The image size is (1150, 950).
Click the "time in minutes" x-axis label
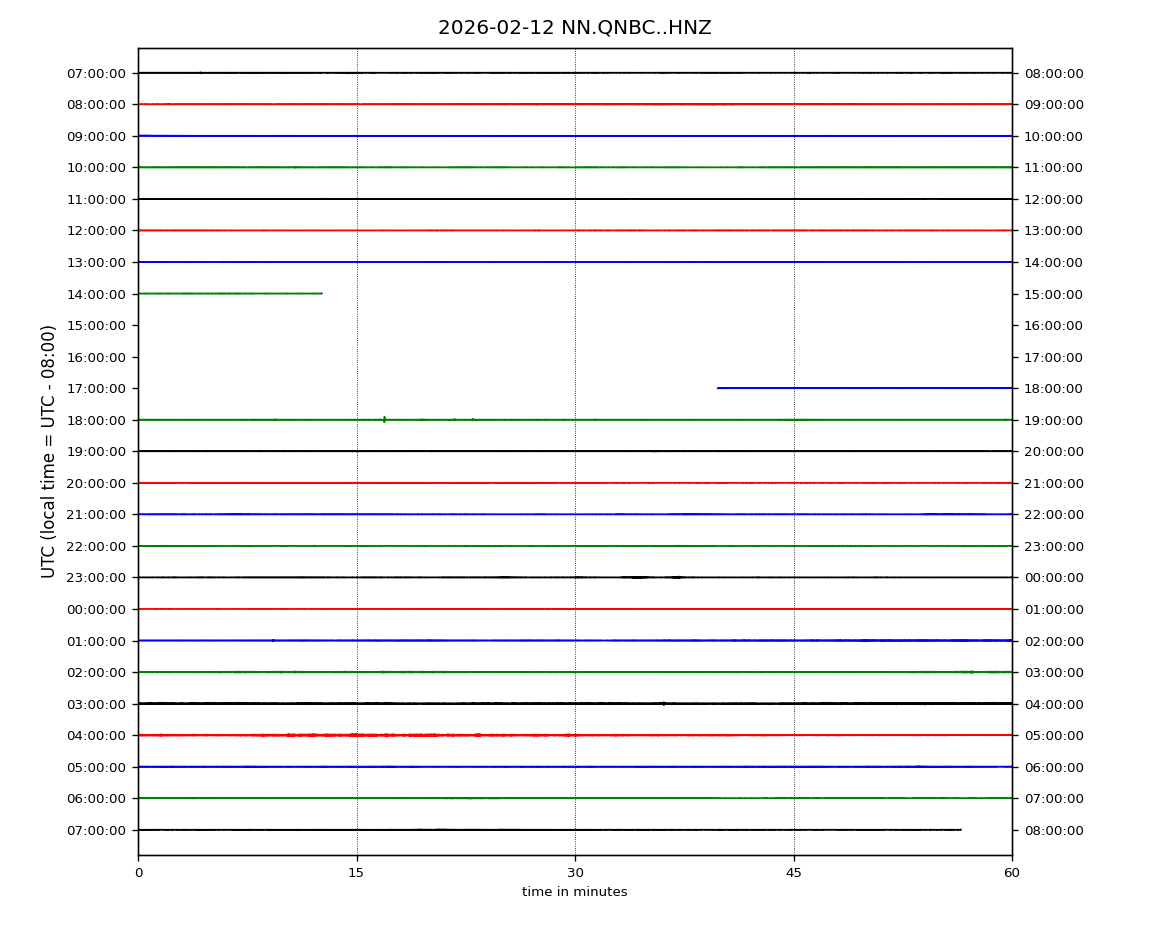click(x=574, y=892)
